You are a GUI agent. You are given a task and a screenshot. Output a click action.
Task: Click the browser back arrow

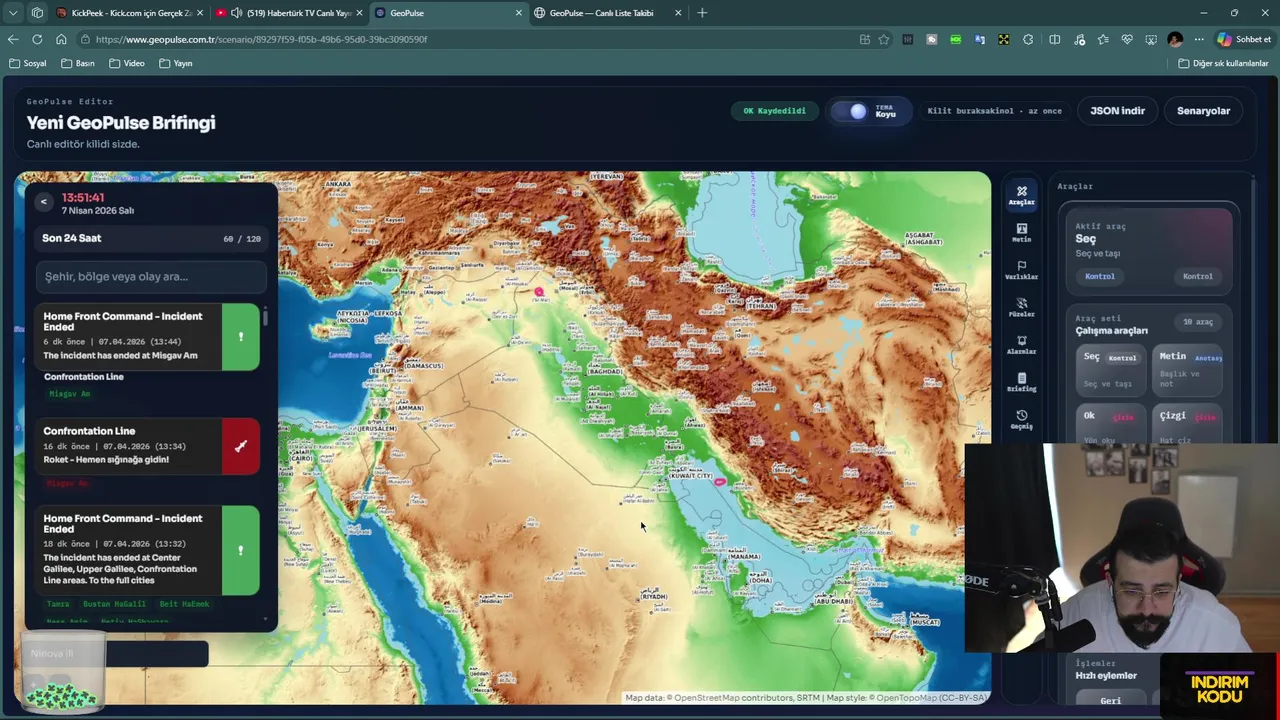tap(13, 39)
